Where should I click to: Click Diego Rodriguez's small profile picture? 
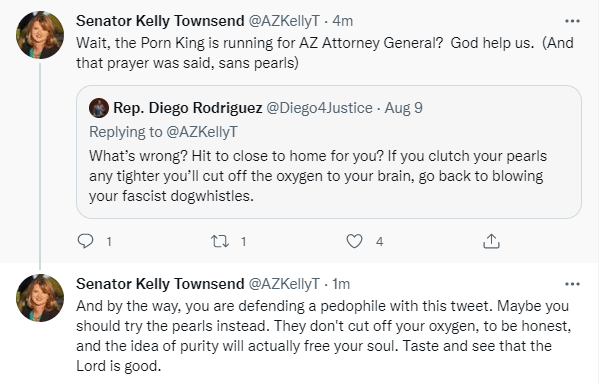click(x=99, y=108)
